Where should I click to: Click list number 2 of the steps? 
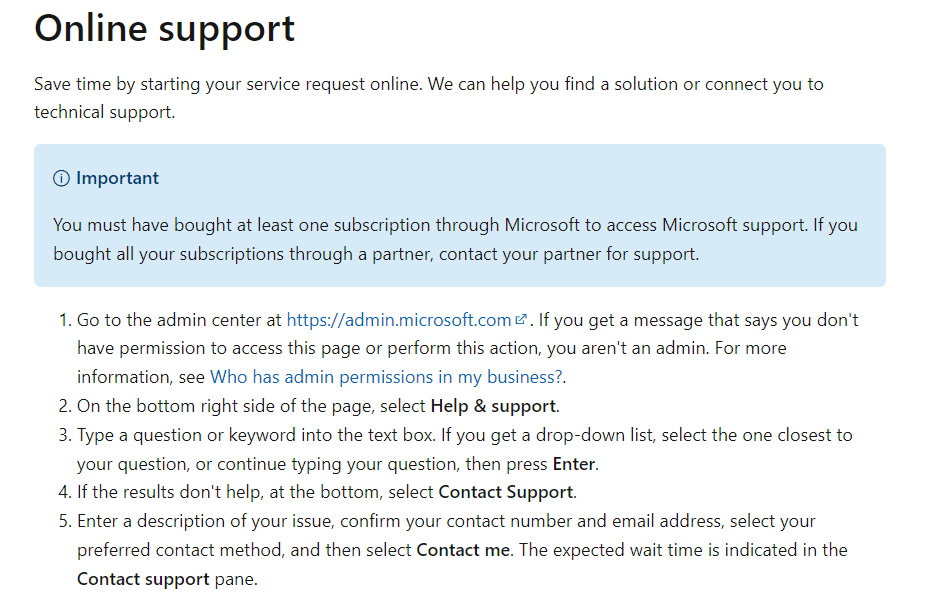(65, 406)
